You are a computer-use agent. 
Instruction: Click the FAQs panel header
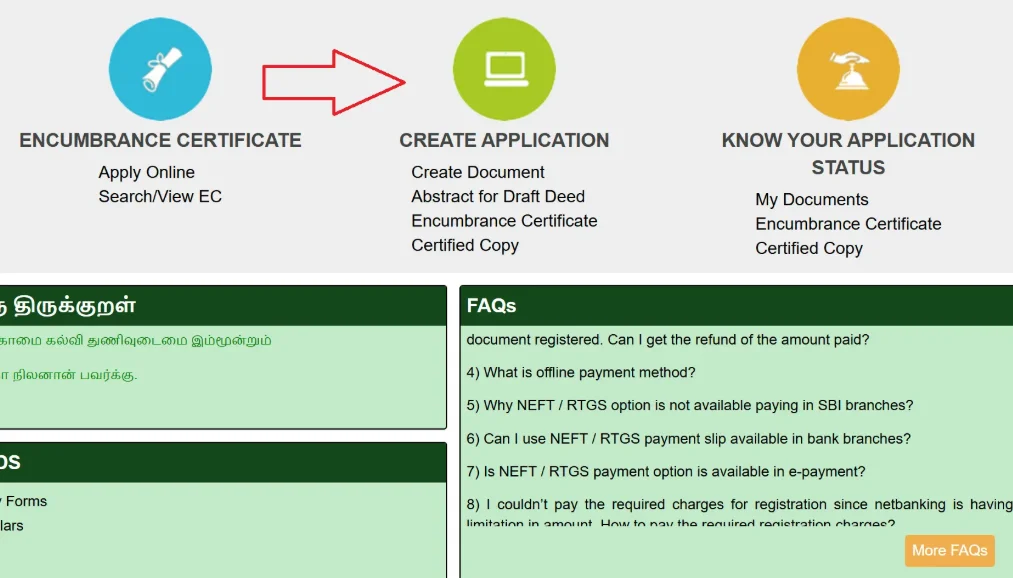(736, 305)
